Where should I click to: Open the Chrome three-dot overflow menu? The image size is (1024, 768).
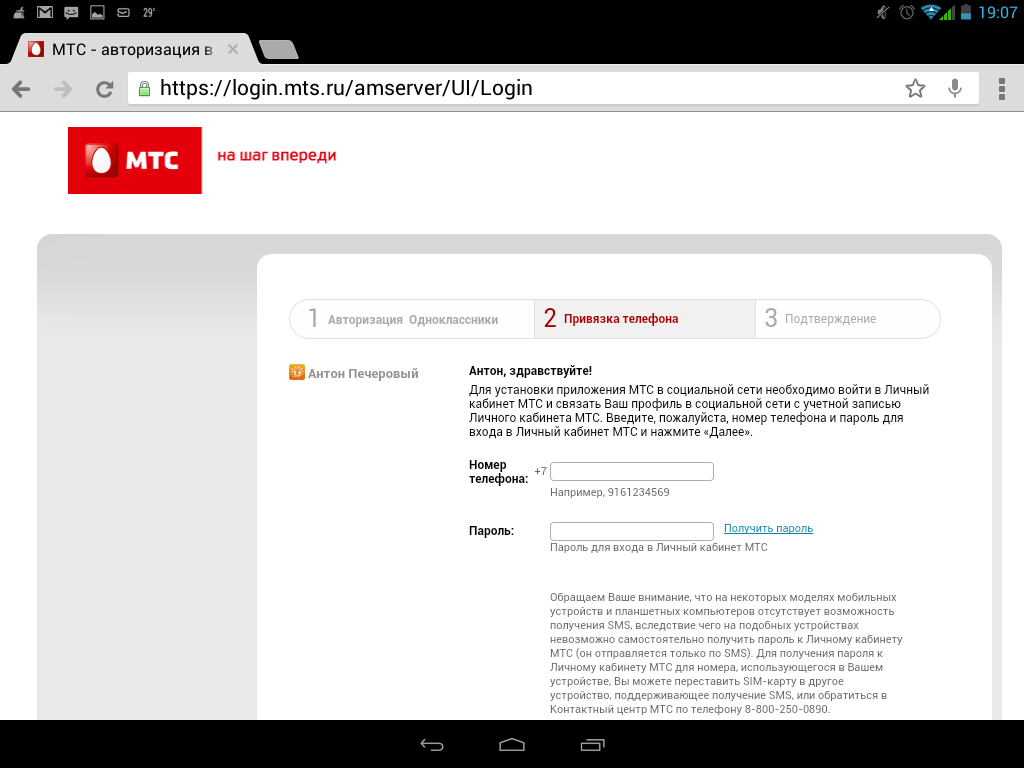click(1002, 89)
